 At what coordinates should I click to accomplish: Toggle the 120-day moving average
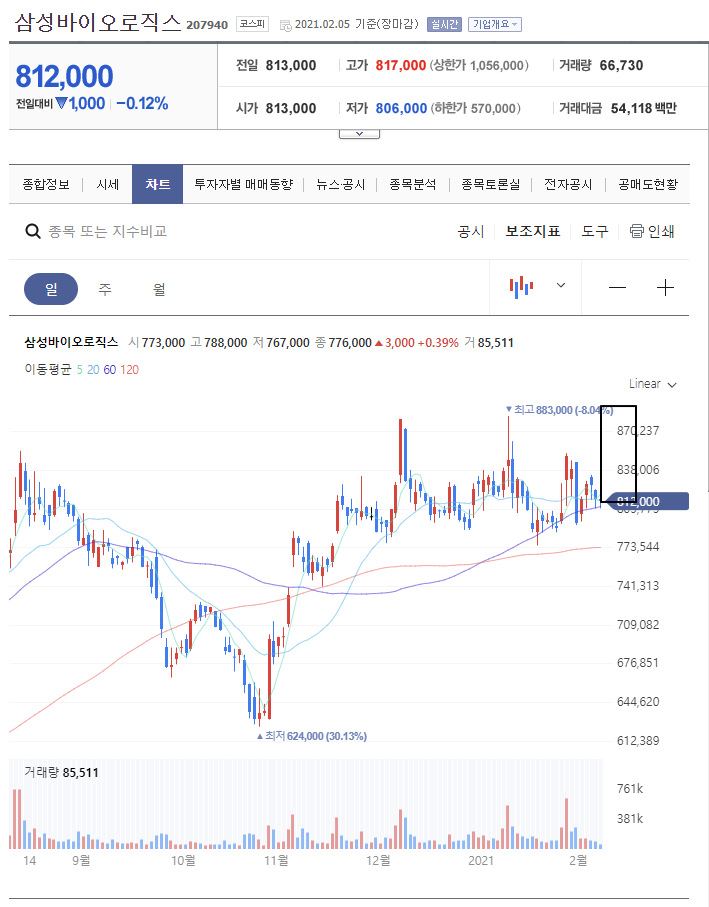(130, 370)
